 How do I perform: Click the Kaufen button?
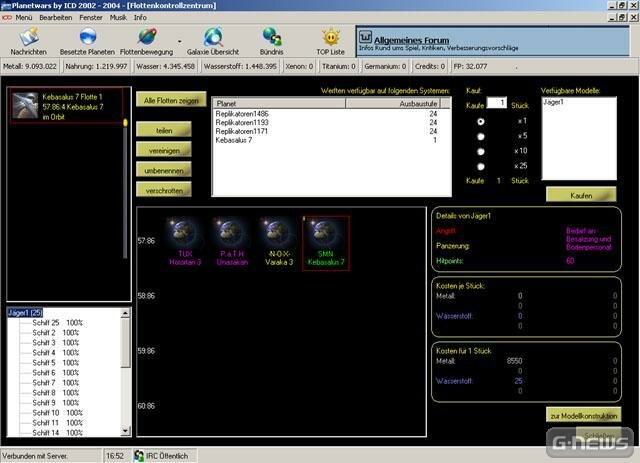pos(581,196)
